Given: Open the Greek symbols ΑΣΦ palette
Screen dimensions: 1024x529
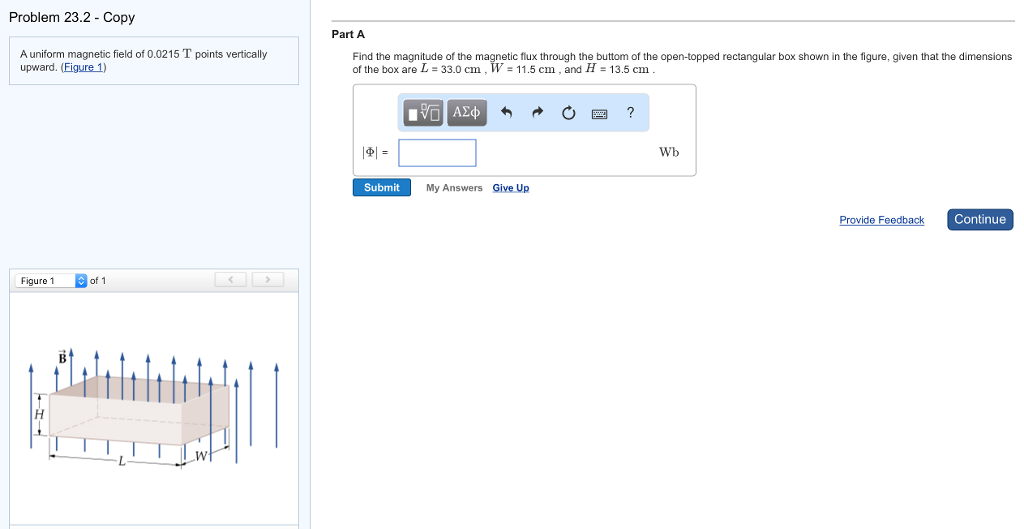Looking at the screenshot, I should (x=466, y=112).
